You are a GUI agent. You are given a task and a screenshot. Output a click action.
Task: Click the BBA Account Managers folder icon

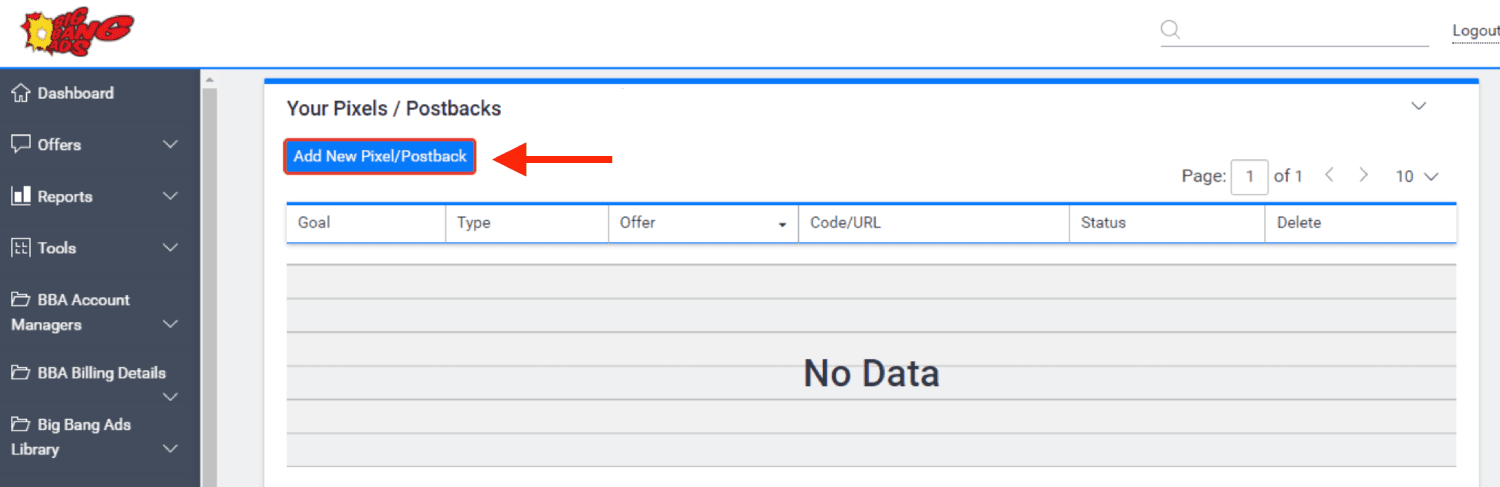click(20, 300)
